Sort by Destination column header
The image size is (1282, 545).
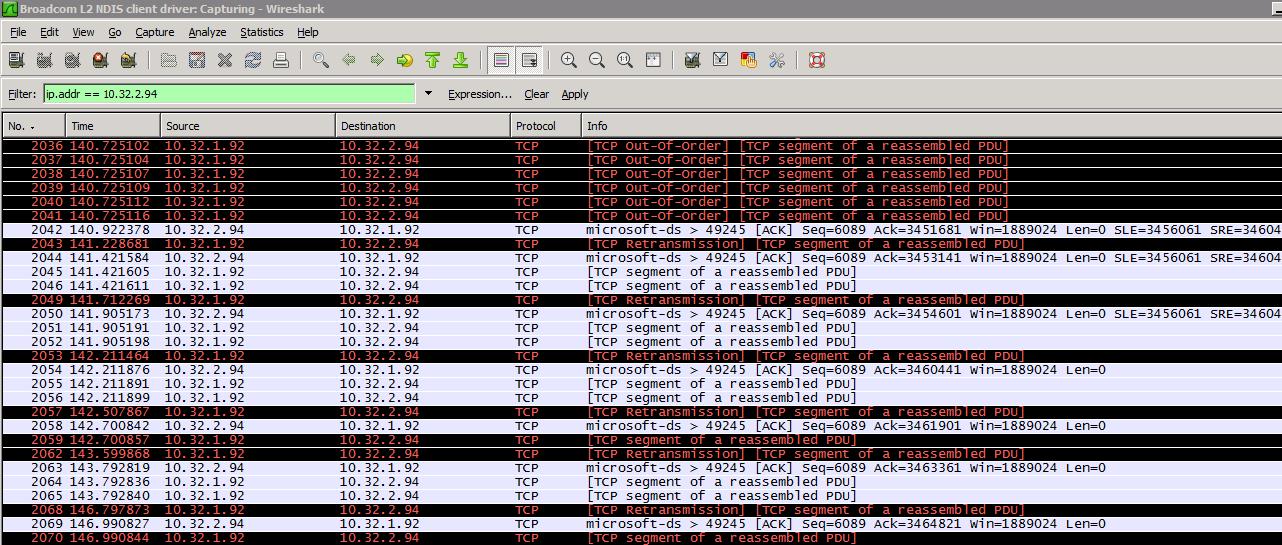coord(423,126)
